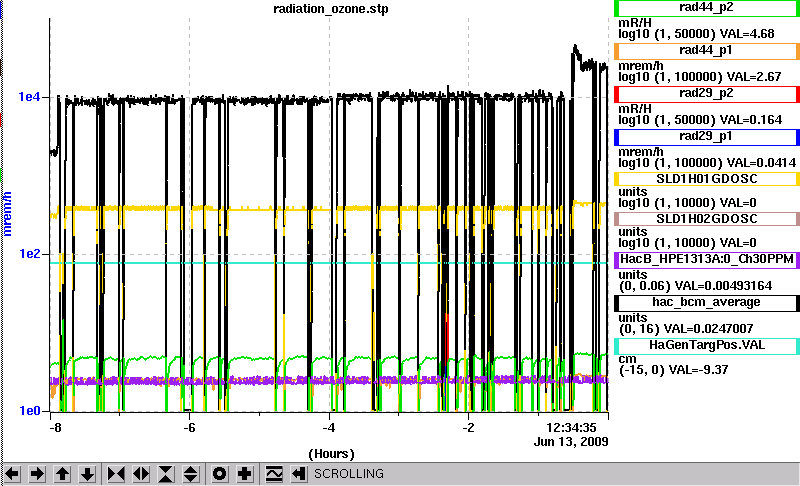Image resolution: width=800 pixels, height=486 pixels.
Task: Click the horizontal zoom-out (diamond) icon
Action: [141, 474]
